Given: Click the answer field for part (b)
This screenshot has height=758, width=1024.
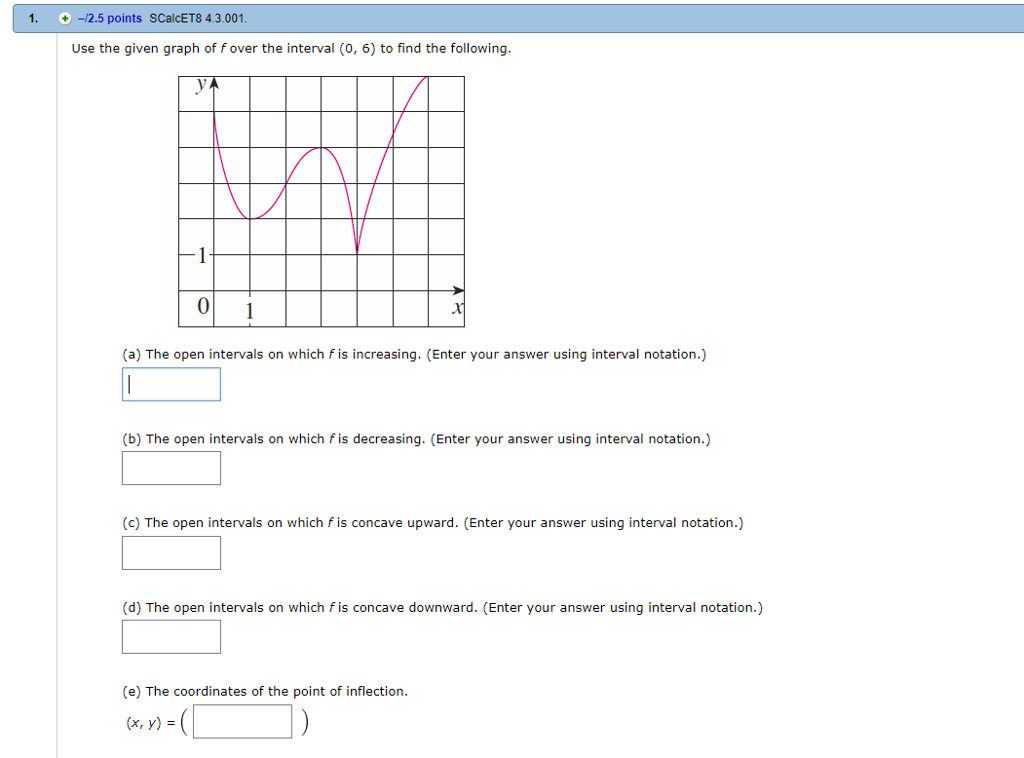Looking at the screenshot, I should [171, 468].
